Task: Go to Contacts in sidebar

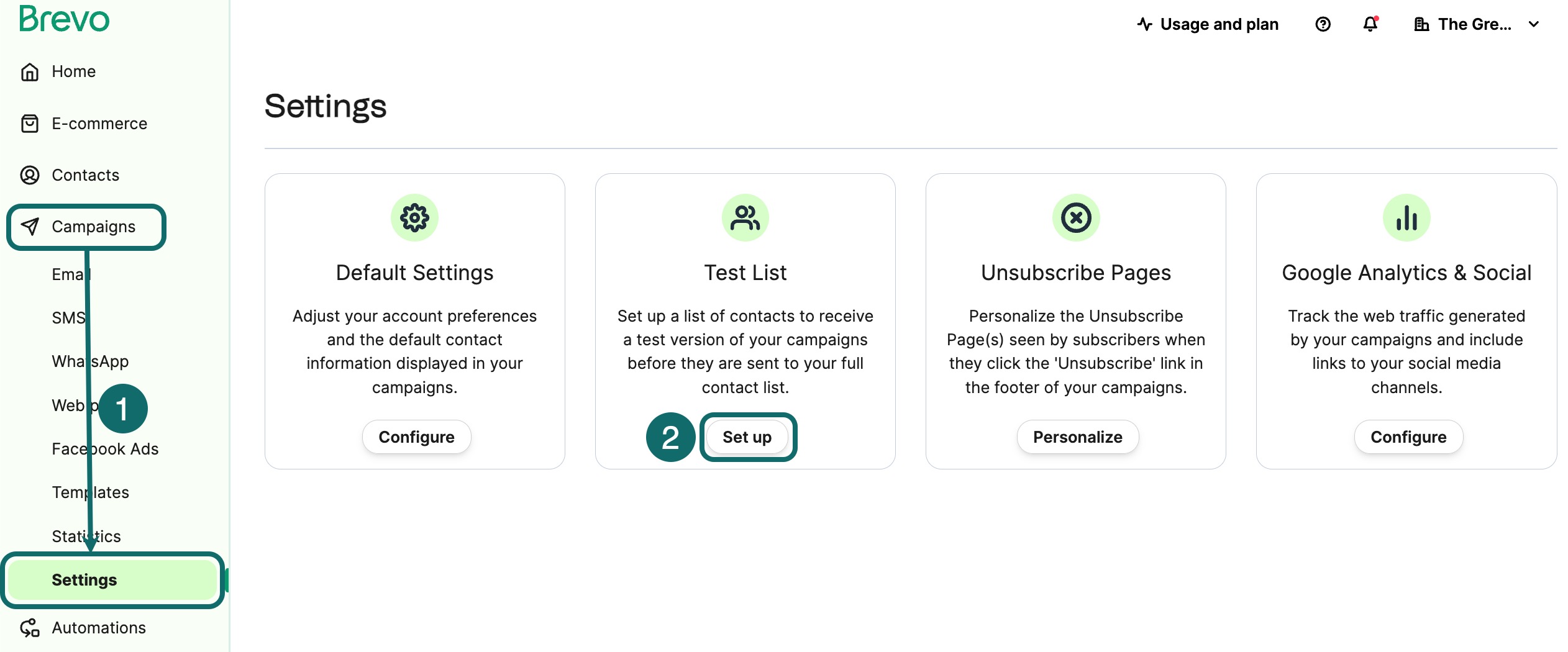Action: pos(85,175)
